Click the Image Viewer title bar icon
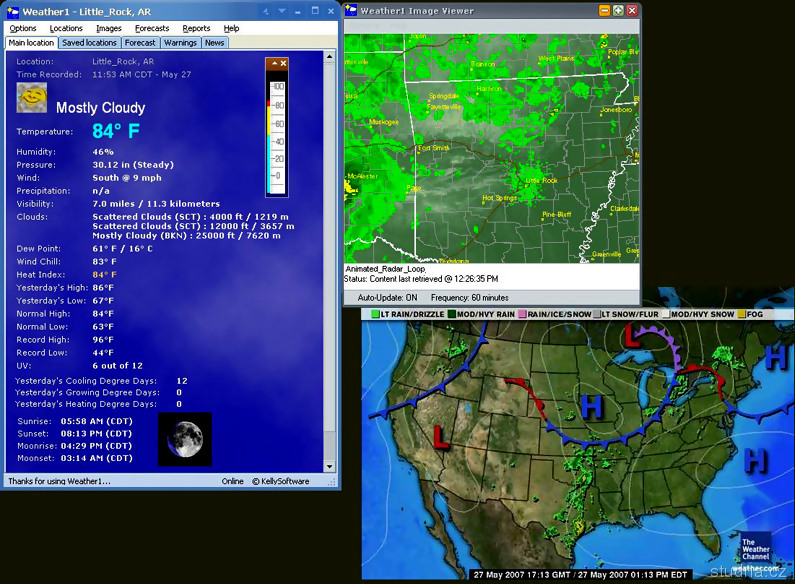This screenshot has height=584, width=795. pyautogui.click(x=351, y=10)
